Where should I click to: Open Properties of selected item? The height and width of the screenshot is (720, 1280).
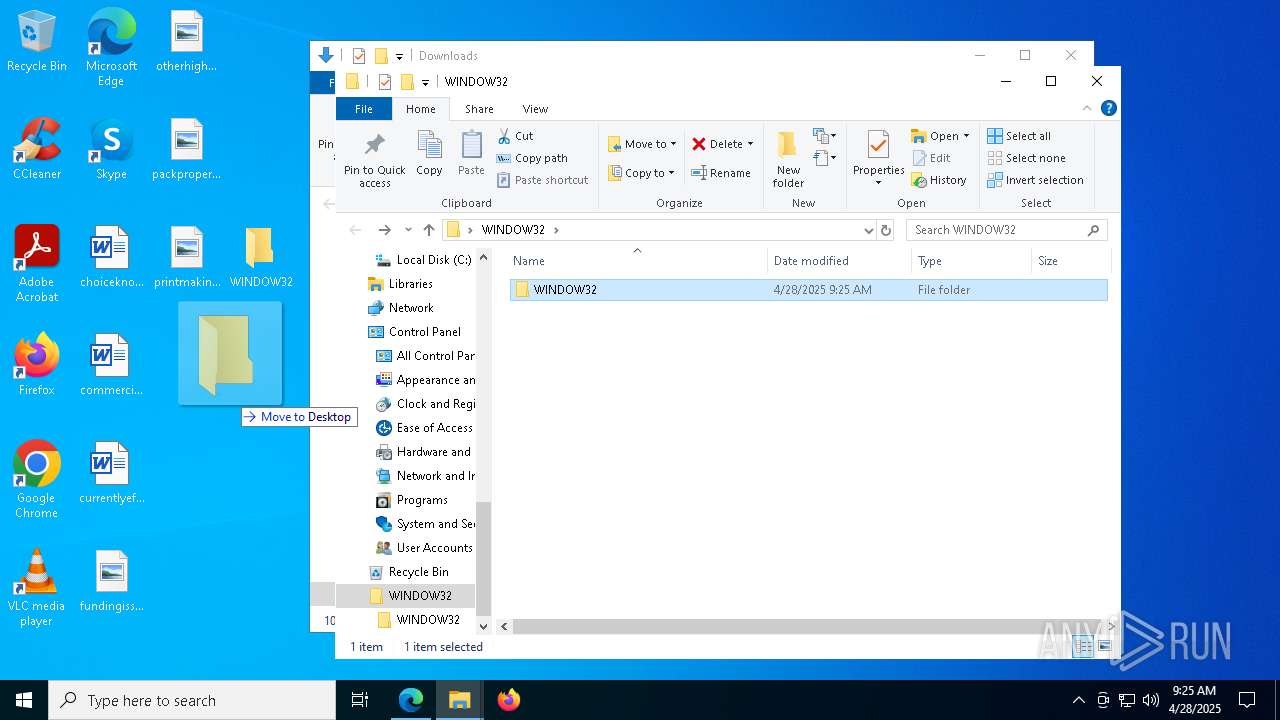878,157
